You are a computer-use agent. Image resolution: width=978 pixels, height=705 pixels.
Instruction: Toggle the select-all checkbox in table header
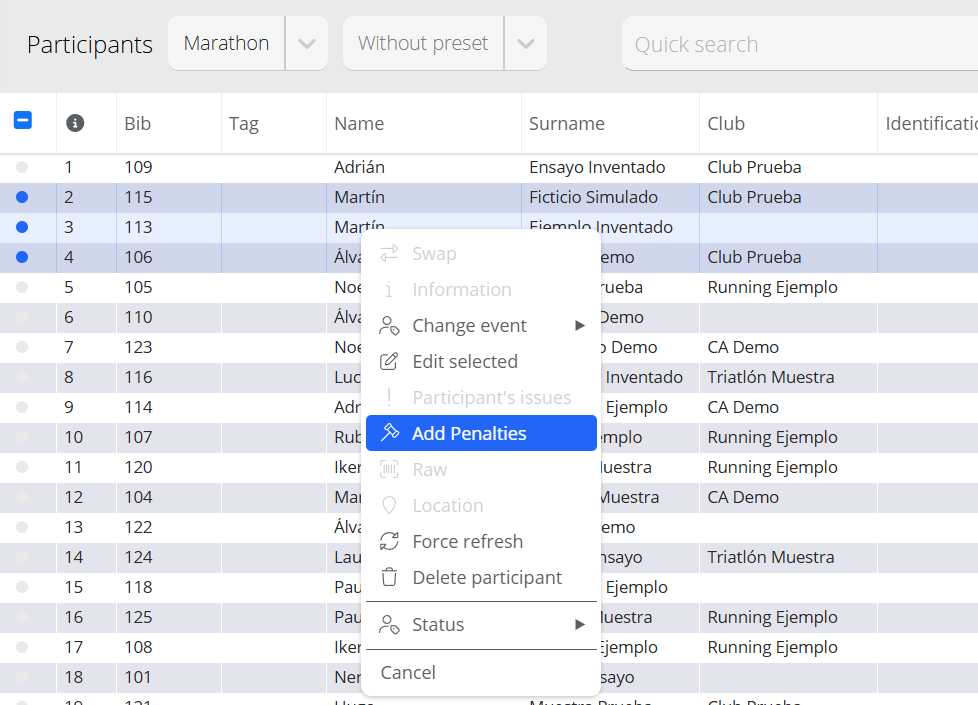coord(23,120)
